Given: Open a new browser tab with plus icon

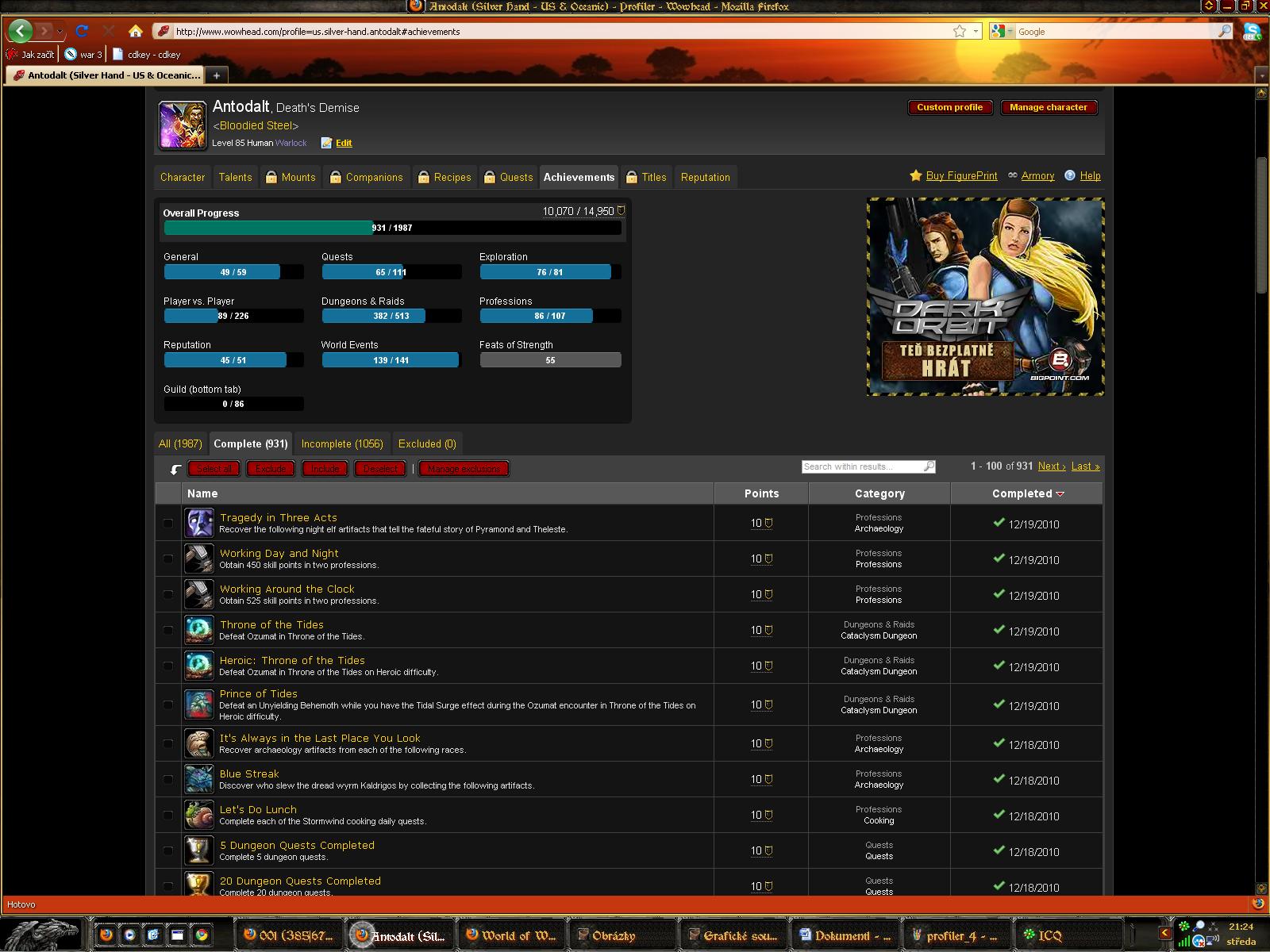Looking at the screenshot, I should pos(216,75).
